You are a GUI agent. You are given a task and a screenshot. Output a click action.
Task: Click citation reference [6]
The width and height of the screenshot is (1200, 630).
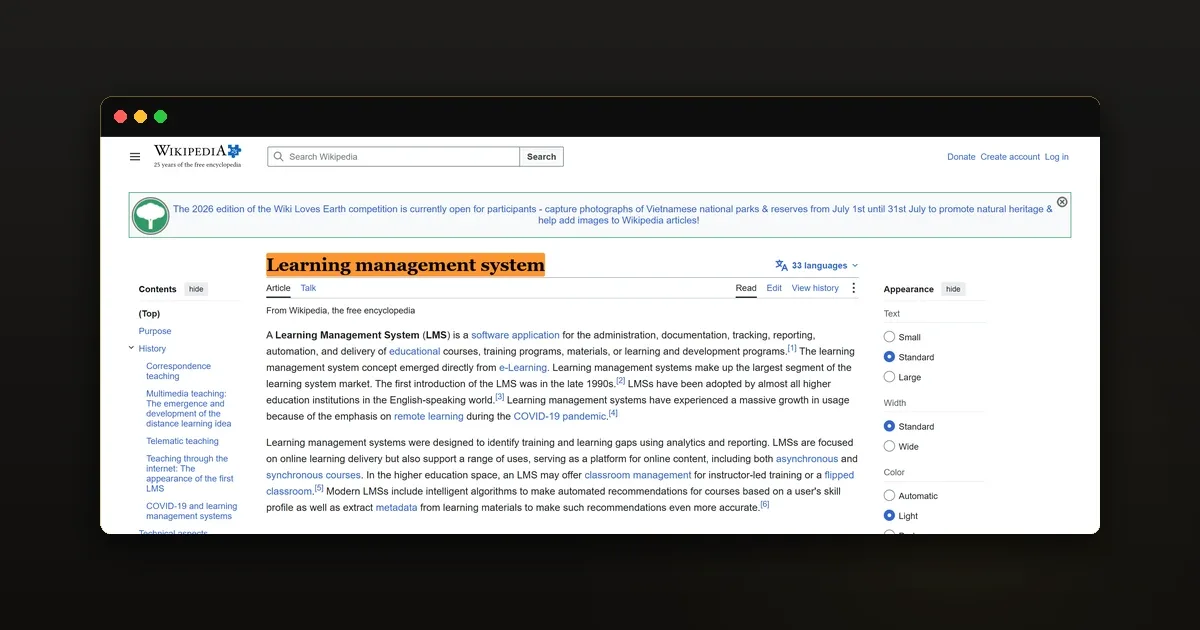pos(765,504)
